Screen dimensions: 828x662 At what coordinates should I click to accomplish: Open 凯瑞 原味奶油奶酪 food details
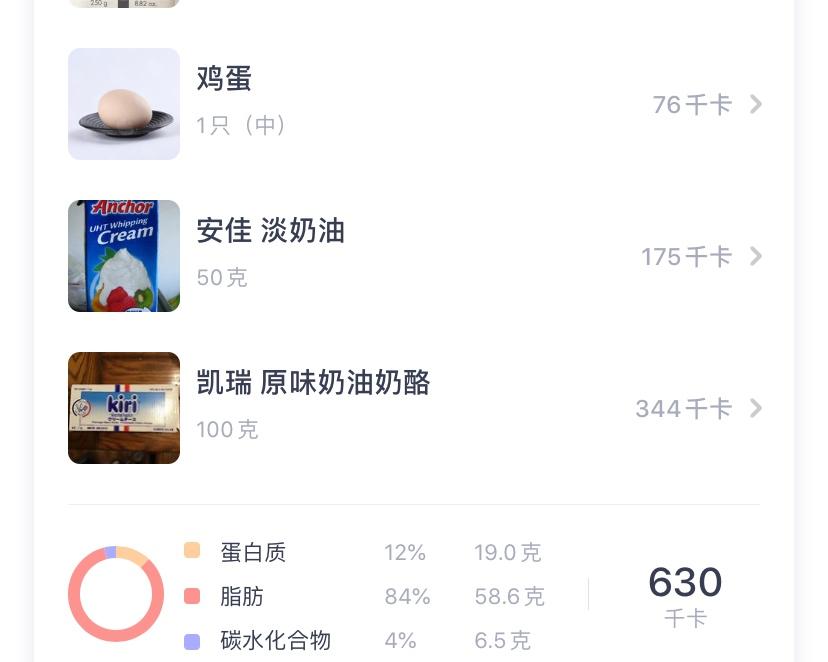[x=313, y=383]
